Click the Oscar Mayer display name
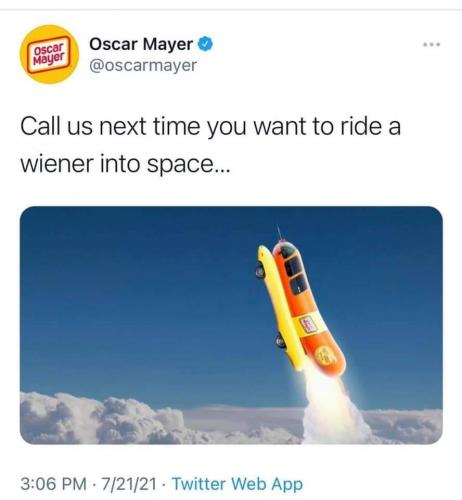The height and width of the screenshot is (500, 462). point(141,44)
